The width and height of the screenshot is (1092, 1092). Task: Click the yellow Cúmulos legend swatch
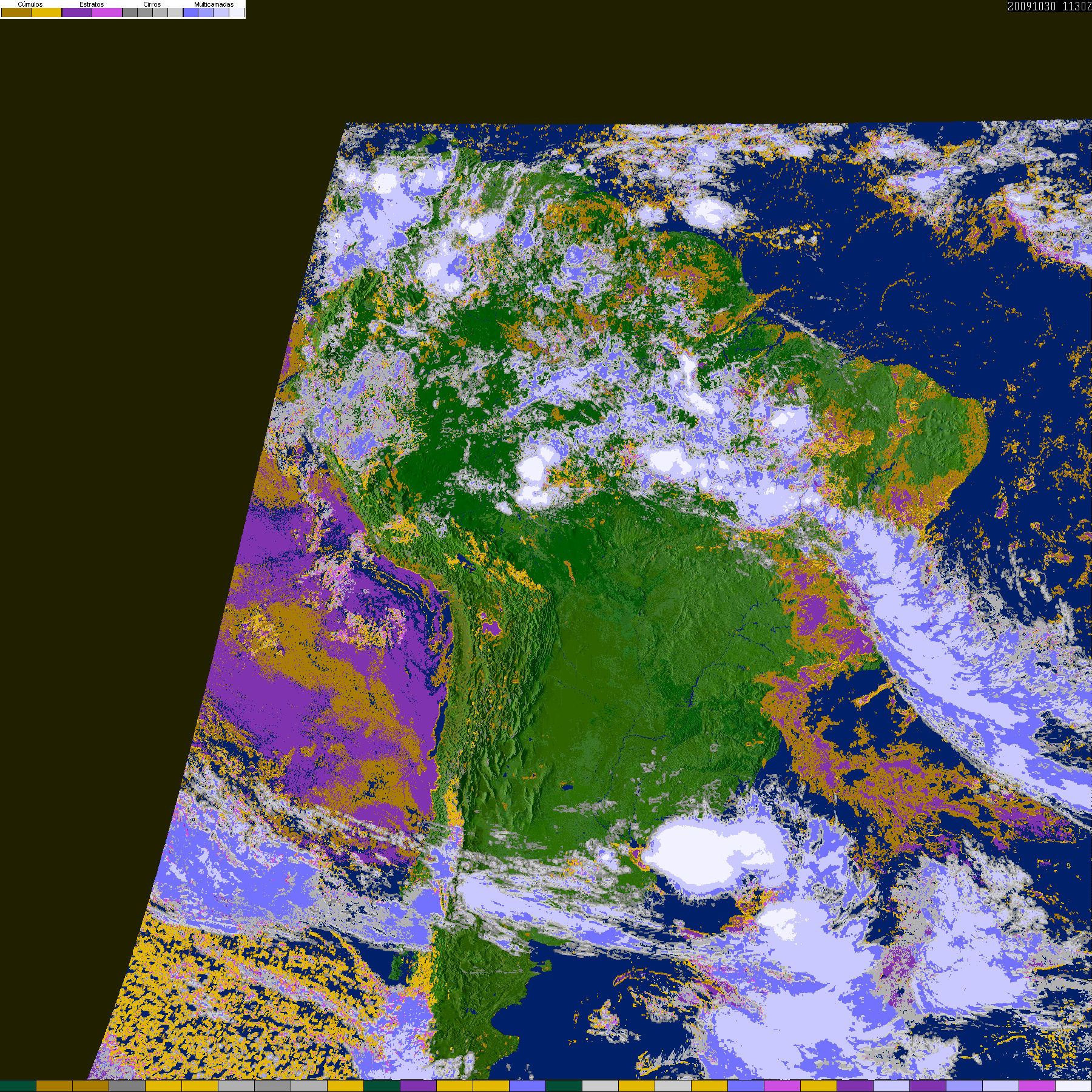47,12
